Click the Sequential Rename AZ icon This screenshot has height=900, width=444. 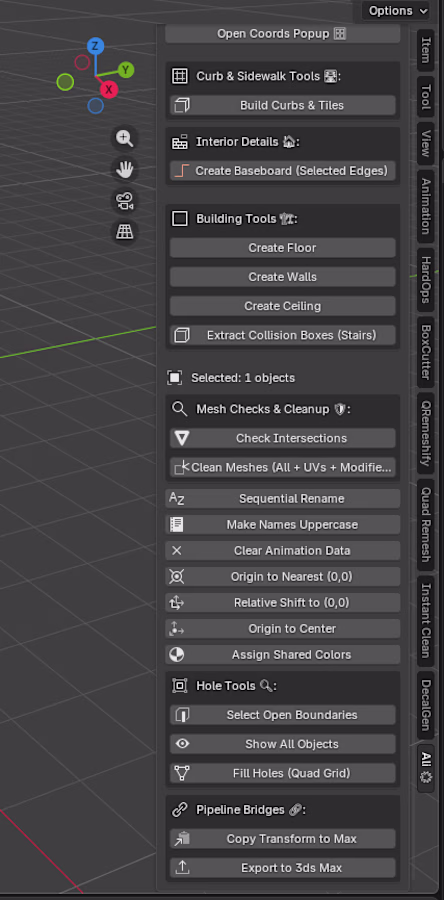(177, 498)
